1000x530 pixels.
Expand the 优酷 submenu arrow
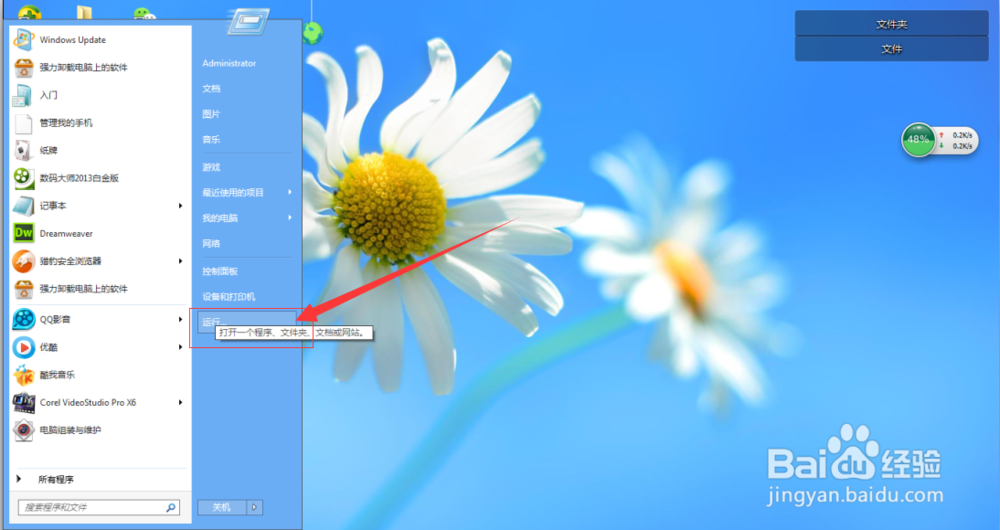tap(180, 347)
